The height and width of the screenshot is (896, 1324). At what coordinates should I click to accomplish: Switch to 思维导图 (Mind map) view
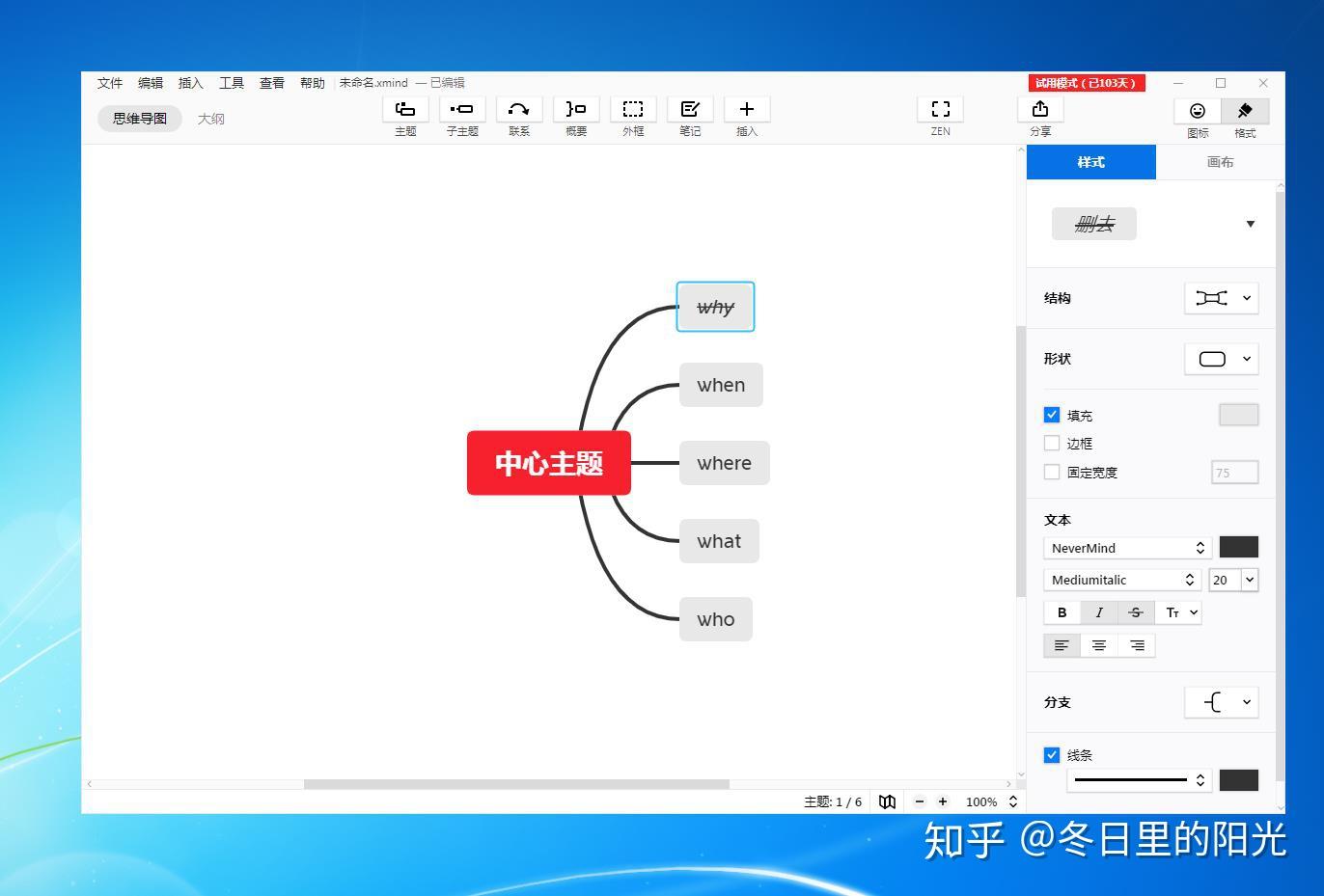[x=140, y=119]
